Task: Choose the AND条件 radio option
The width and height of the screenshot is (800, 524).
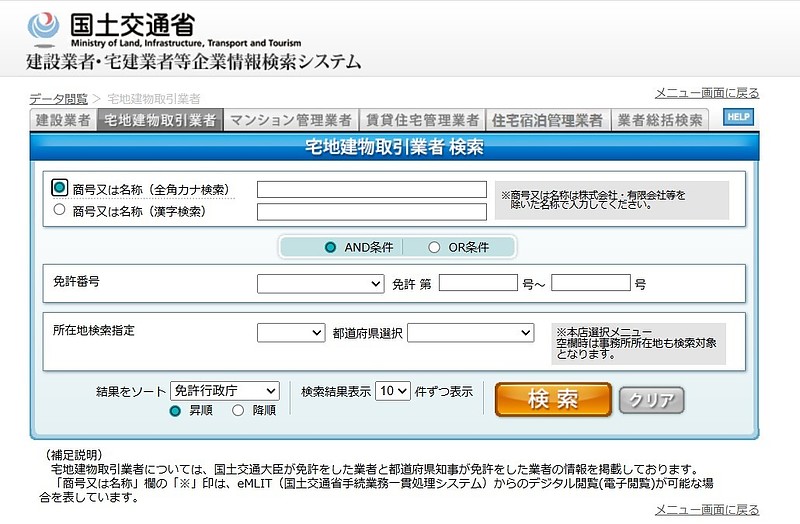Action: pos(331,247)
